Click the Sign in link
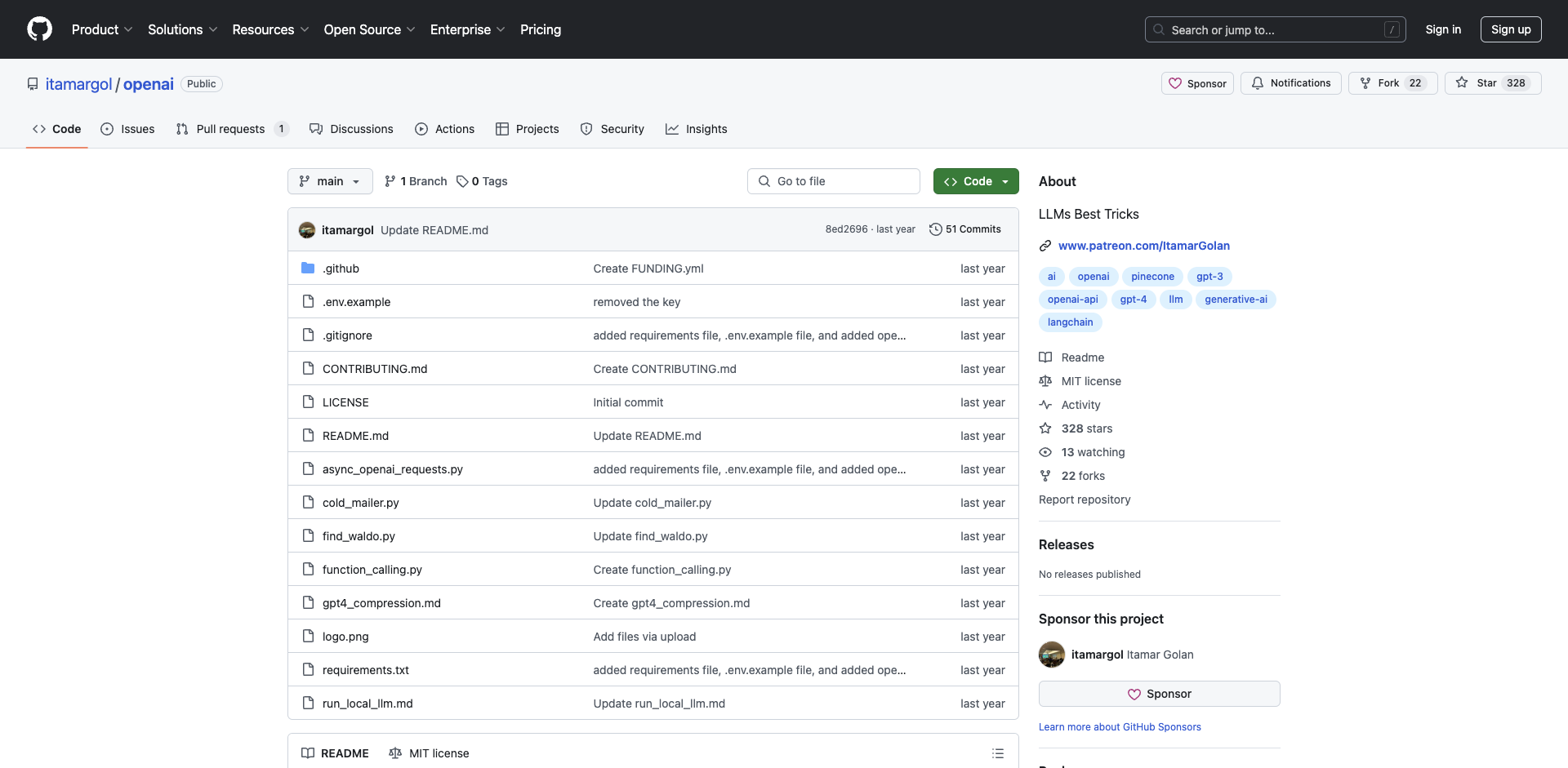 pyautogui.click(x=1443, y=29)
